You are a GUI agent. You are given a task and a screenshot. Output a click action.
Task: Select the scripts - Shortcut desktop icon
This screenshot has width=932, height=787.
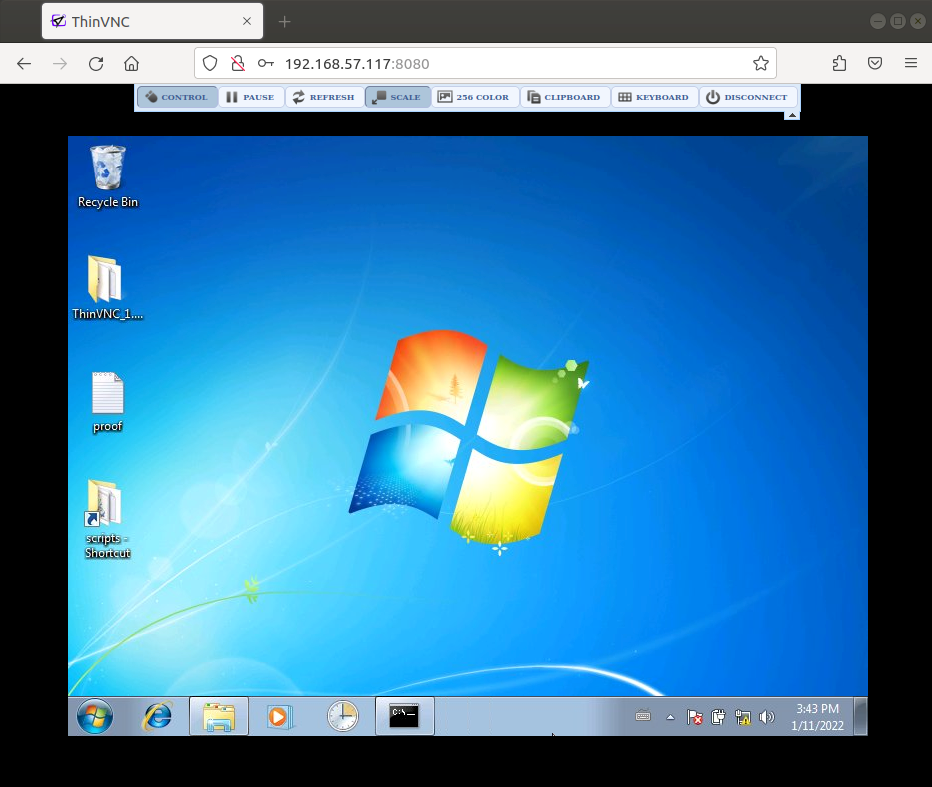pos(108,520)
